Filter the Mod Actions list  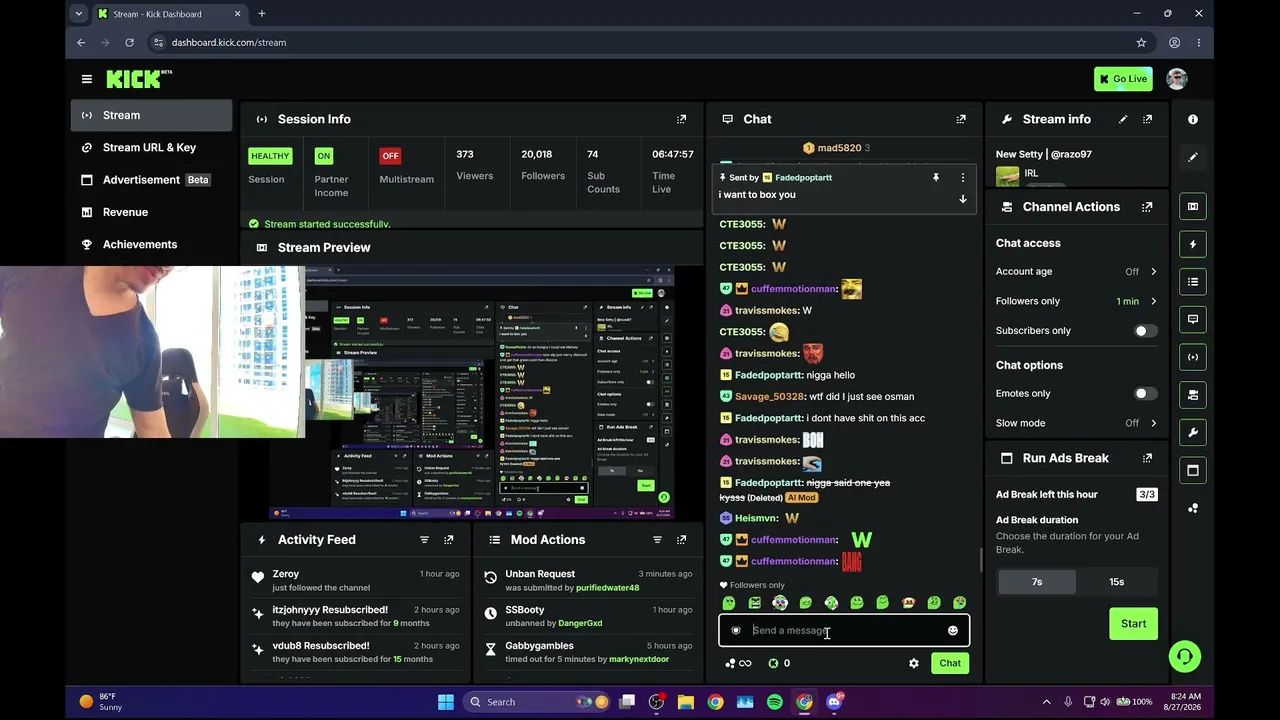click(657, 540)
